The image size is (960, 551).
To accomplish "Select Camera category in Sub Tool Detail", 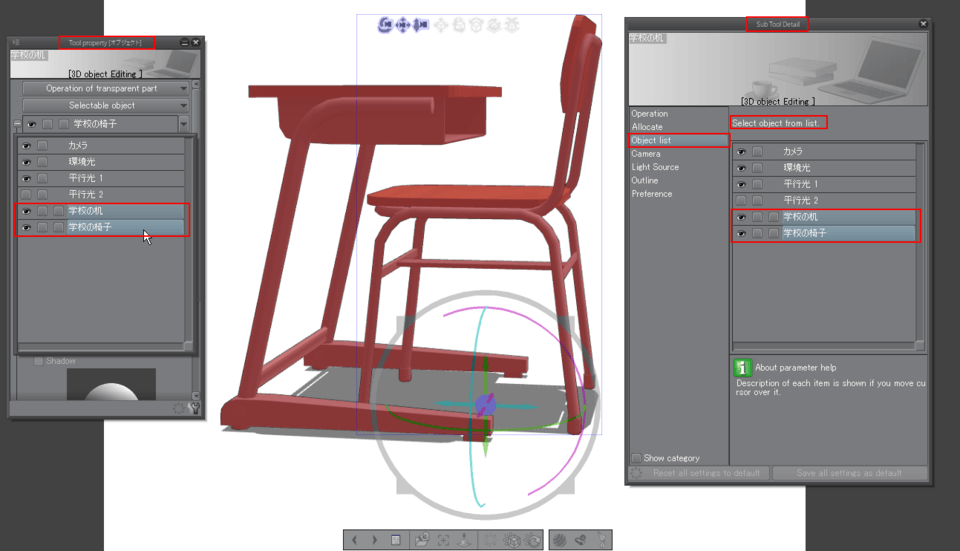I will tap(646, 154).
